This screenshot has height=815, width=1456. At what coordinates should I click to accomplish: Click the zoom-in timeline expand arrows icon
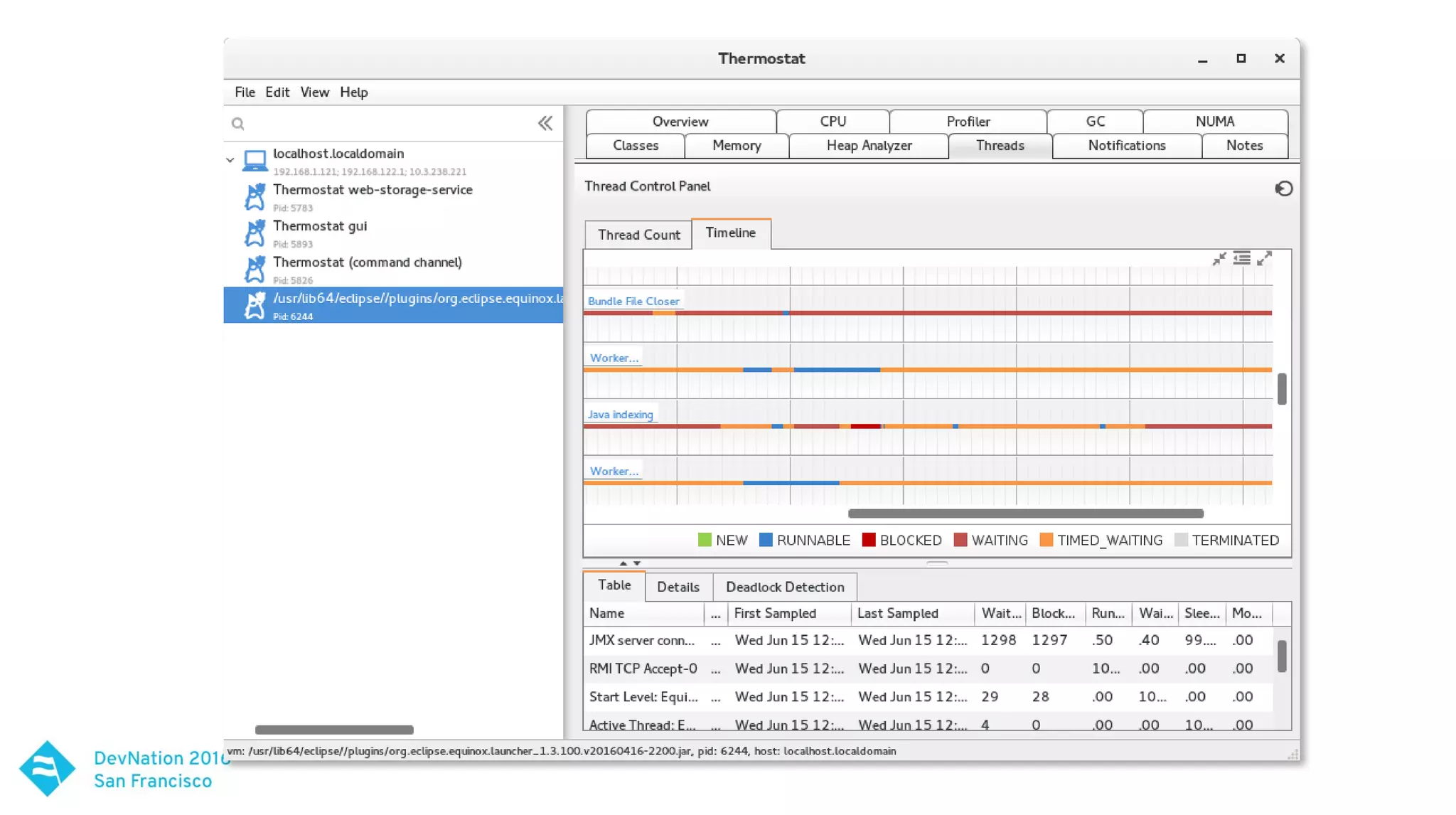tap(1264, 259)
